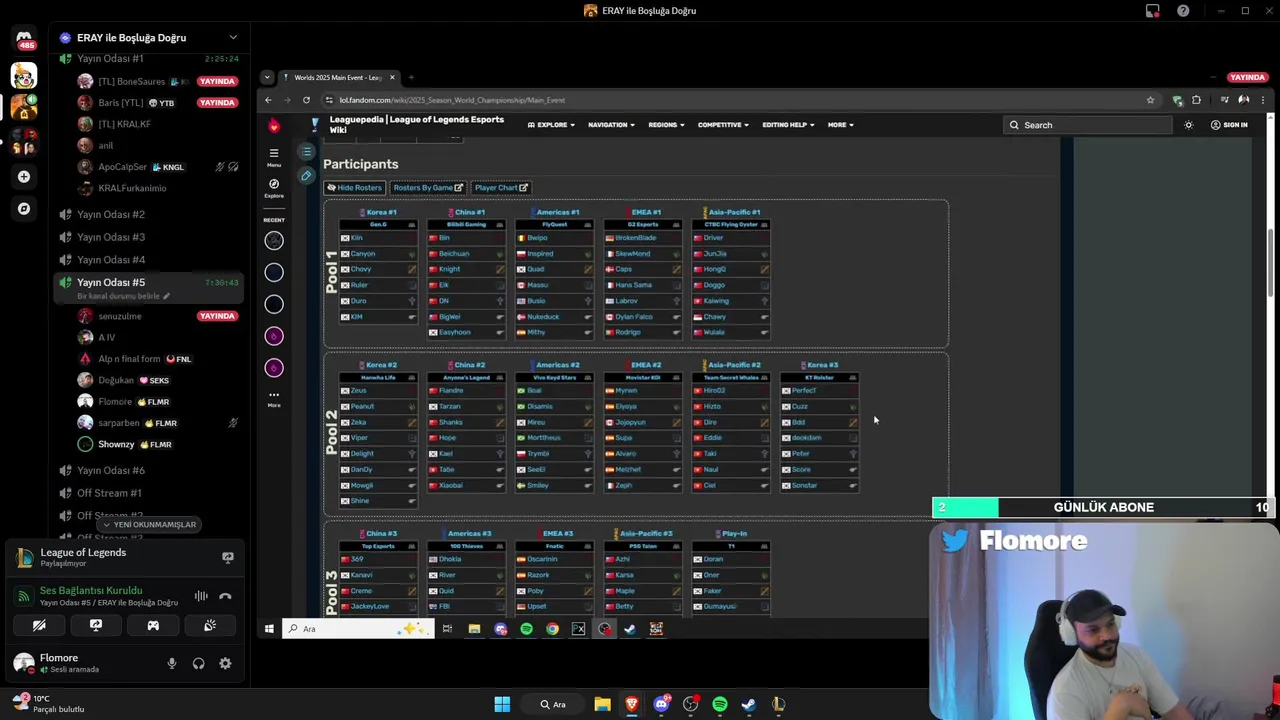Screen dimensions: 1280x720
Task: Open the Fandom Explore sidebar icon
Action: coord(274,188)
